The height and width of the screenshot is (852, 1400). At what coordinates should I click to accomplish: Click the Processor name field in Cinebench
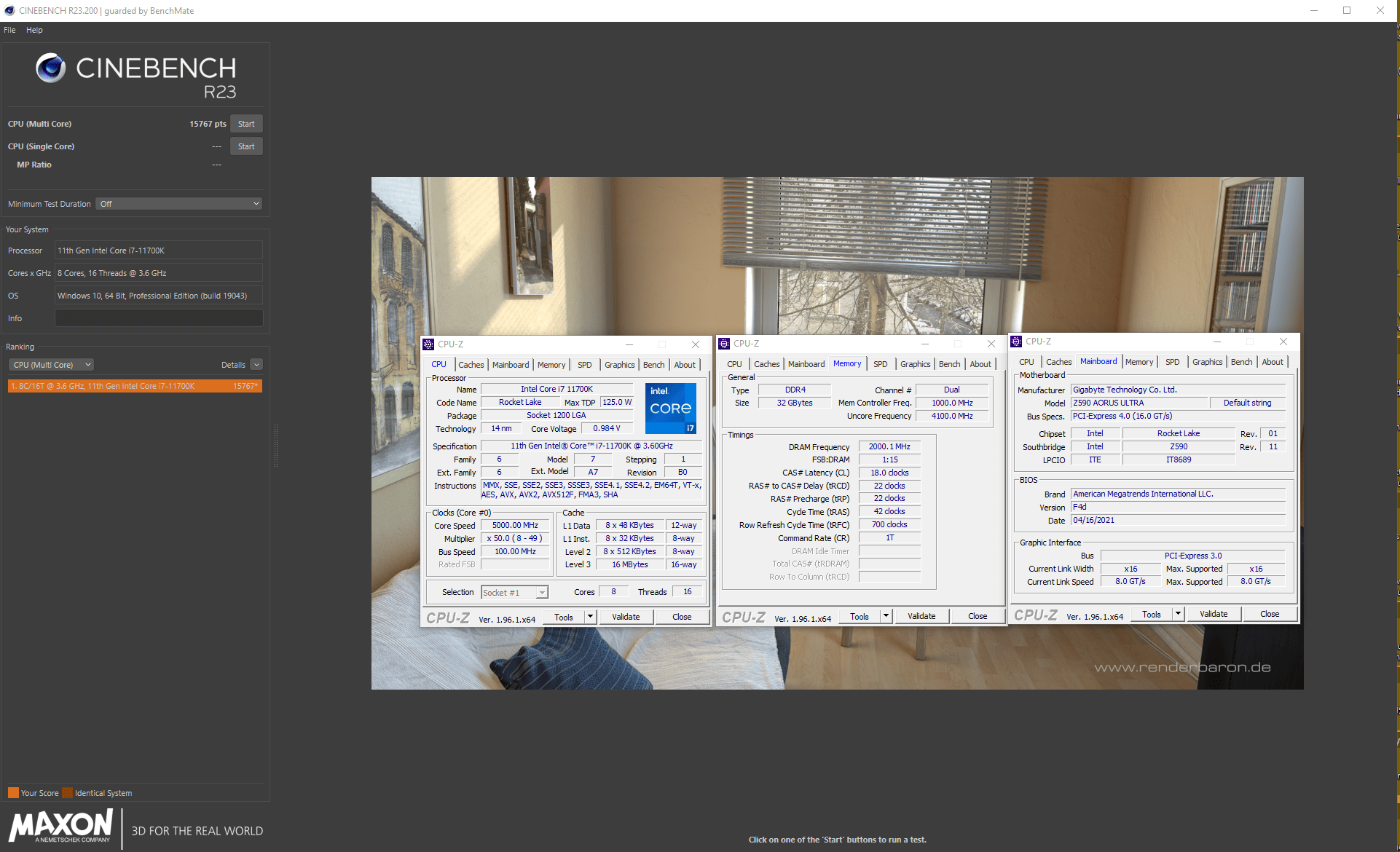pos(159,251)
